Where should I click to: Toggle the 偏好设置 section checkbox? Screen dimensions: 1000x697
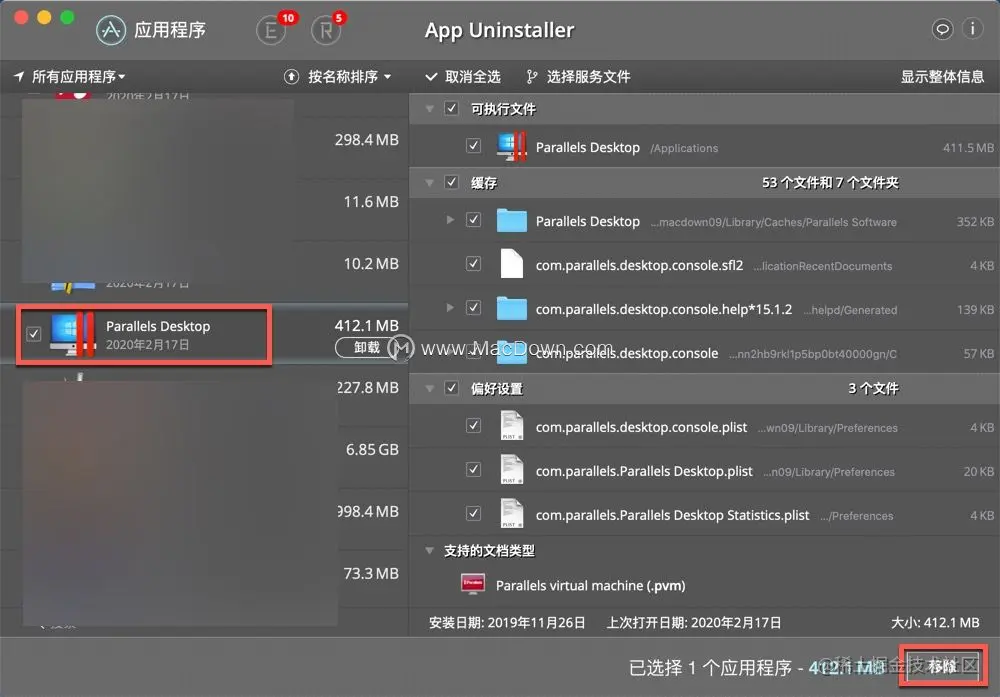[452, 388]
